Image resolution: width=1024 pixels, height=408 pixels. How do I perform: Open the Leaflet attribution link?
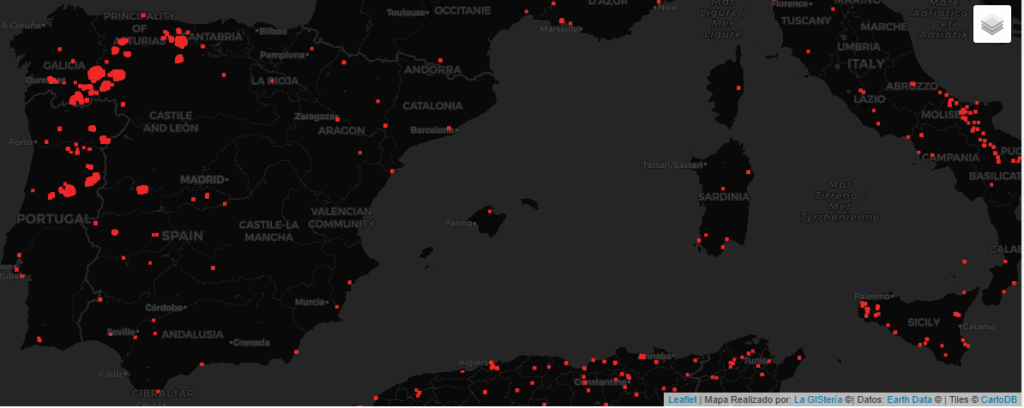click(x=682, y=400)
